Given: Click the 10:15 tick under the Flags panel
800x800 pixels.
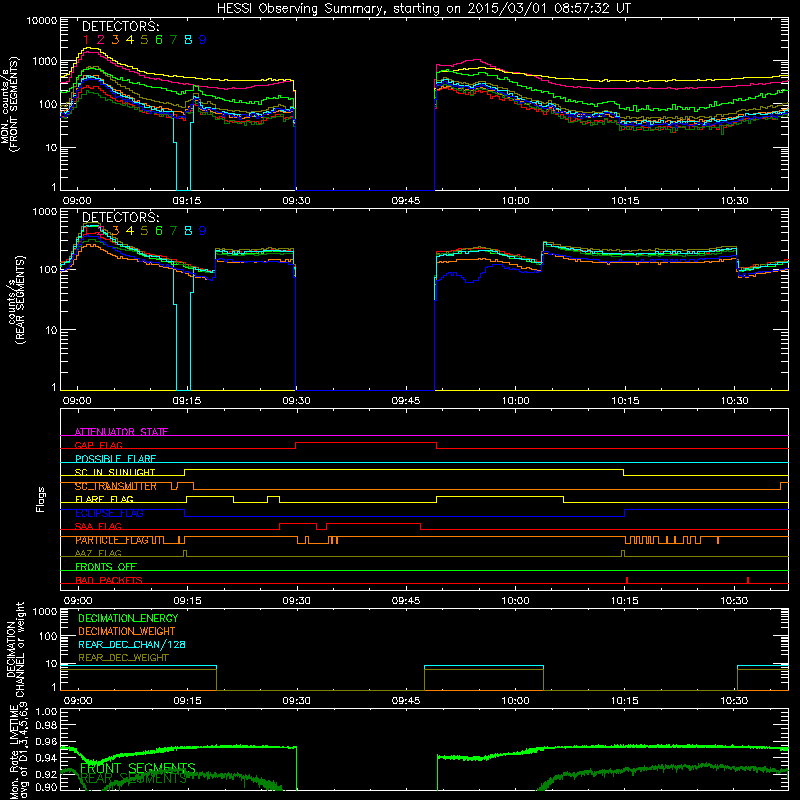Looking at the screenshot, I should pos(625,601).
